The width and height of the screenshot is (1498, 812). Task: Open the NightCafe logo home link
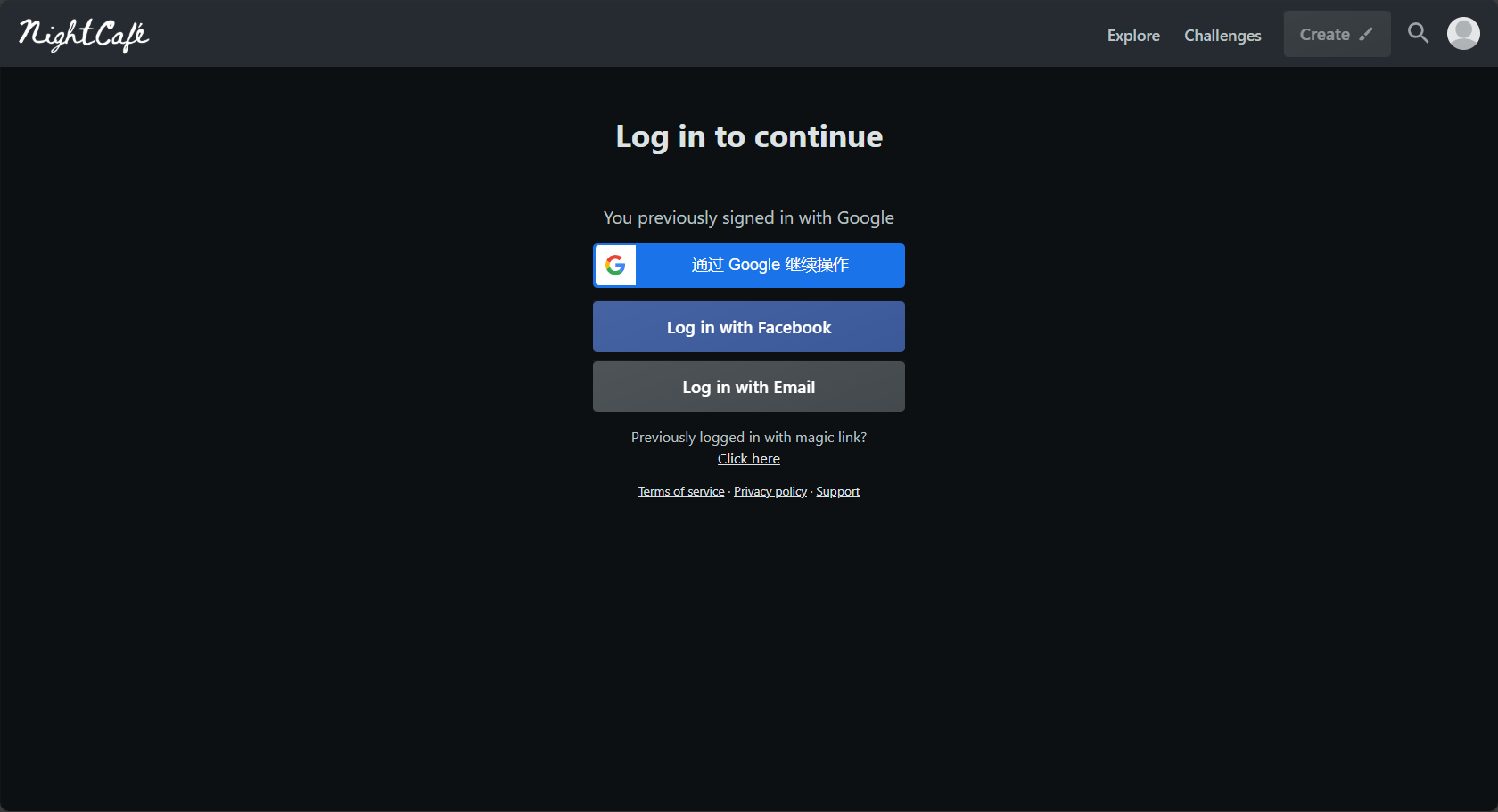tap(84, 35)
